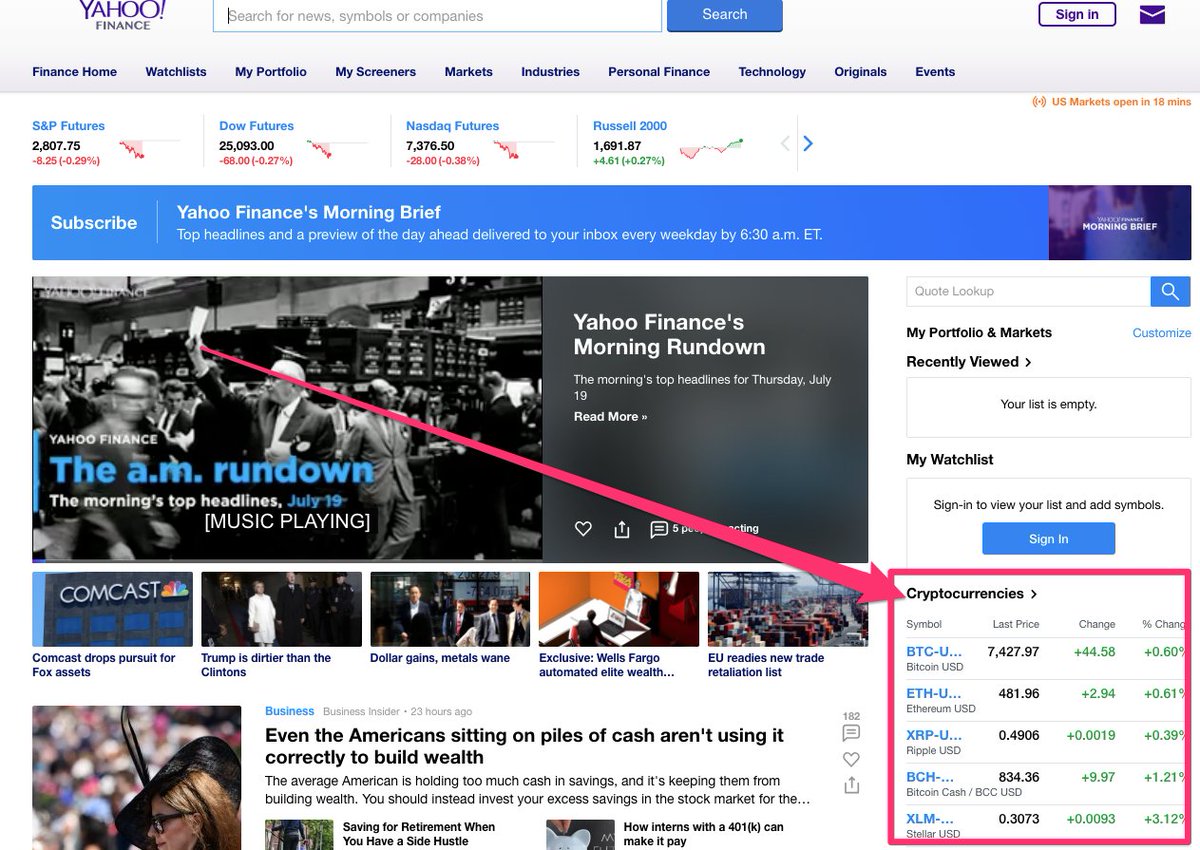
Task: Open the mail envelope icon
Action: (x=1152, y=14)
